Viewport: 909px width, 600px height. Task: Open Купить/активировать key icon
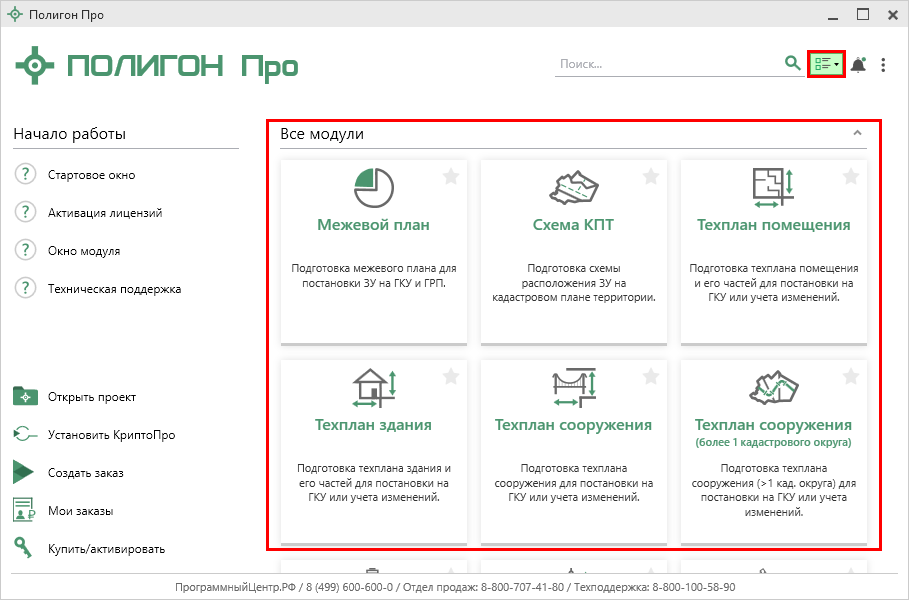pyautogui.click(x=24, y=548)
